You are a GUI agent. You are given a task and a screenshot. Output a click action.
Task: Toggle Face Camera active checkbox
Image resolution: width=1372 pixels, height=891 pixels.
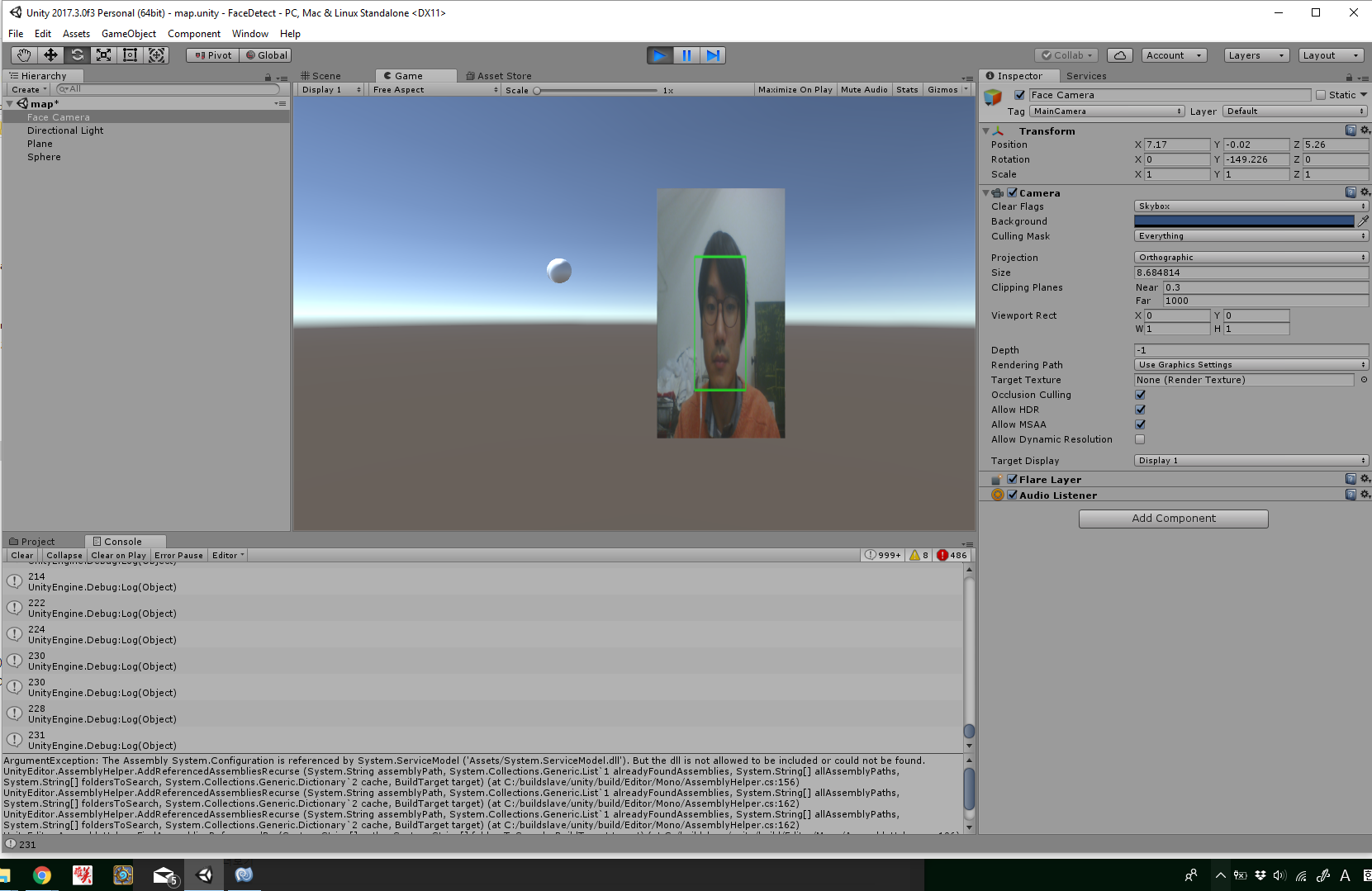[1019, 95]
